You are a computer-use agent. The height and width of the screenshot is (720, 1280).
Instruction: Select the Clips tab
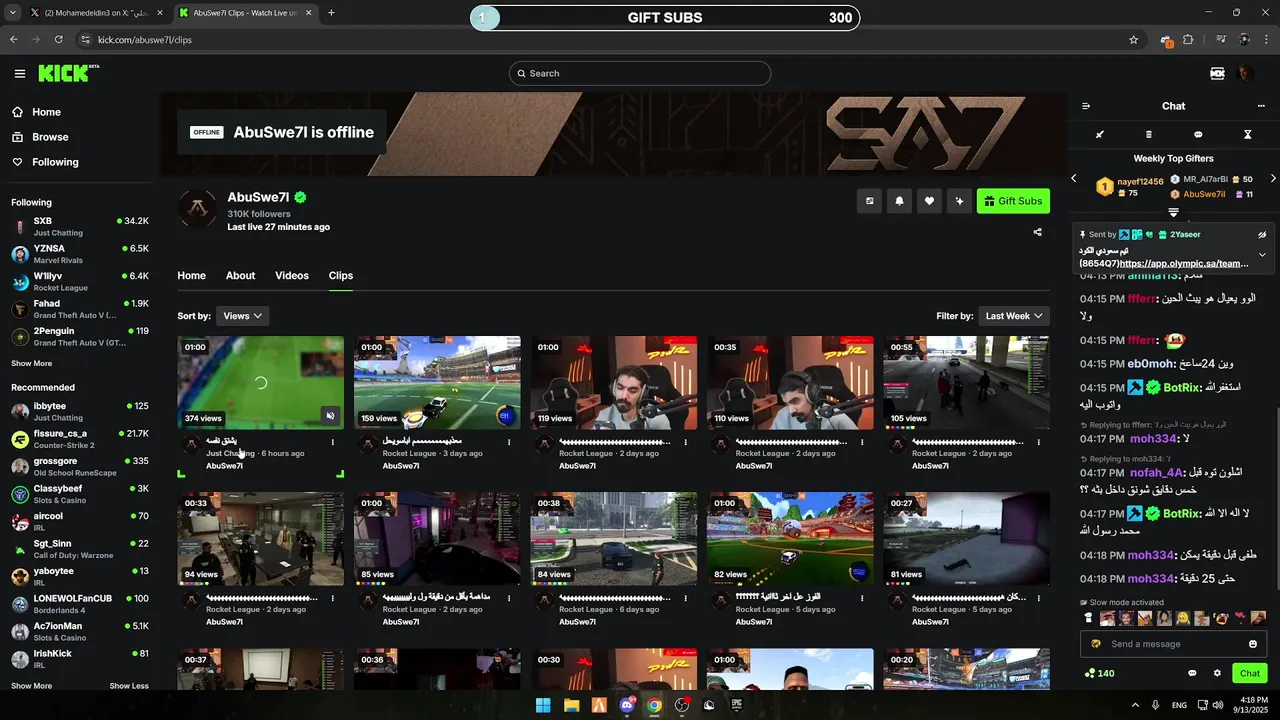[x=341, y=276]
